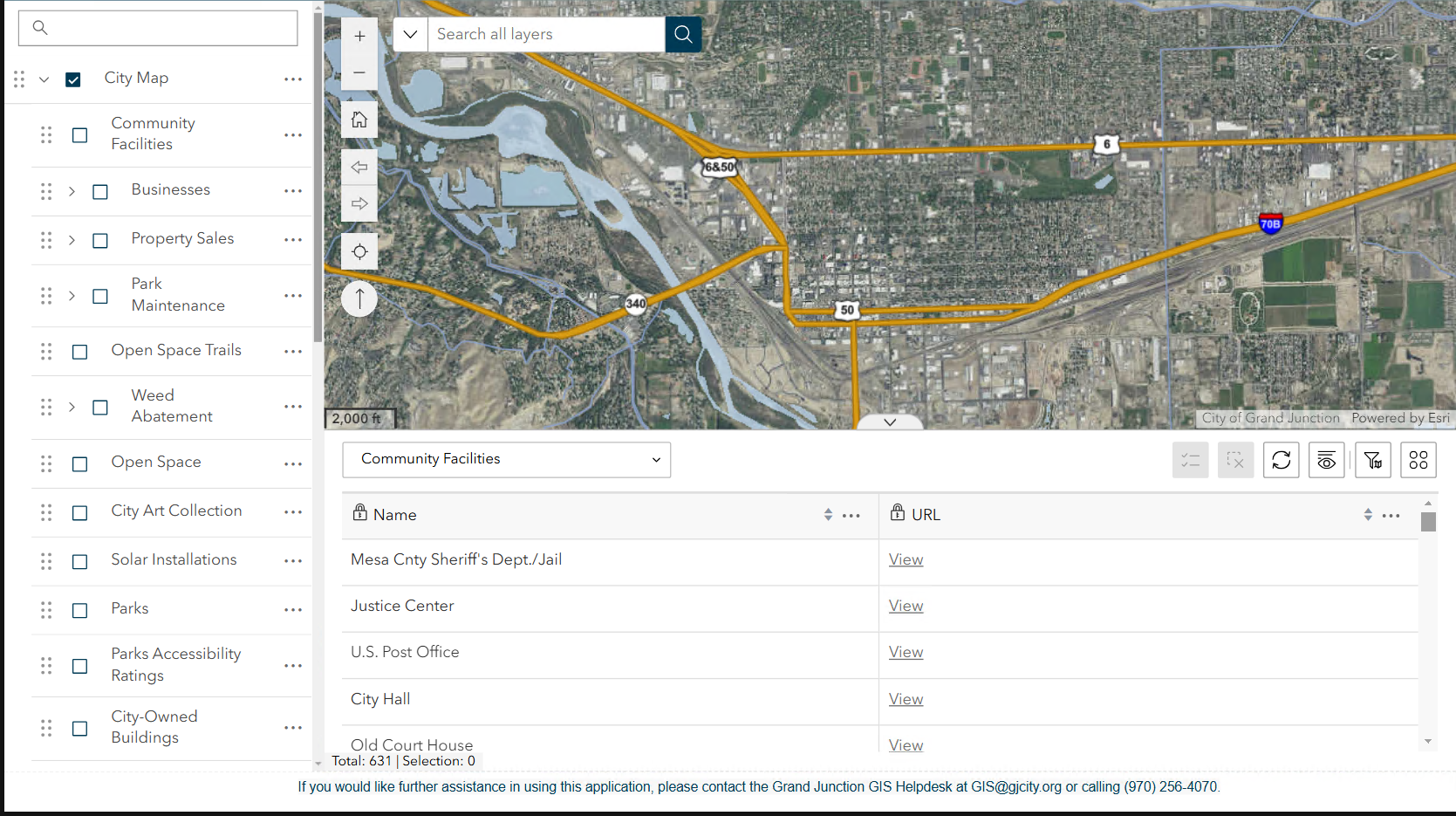This screenshot has width=1456, height=816.
Task: Expand the Businesses layer group
Action: pos(72,191)
